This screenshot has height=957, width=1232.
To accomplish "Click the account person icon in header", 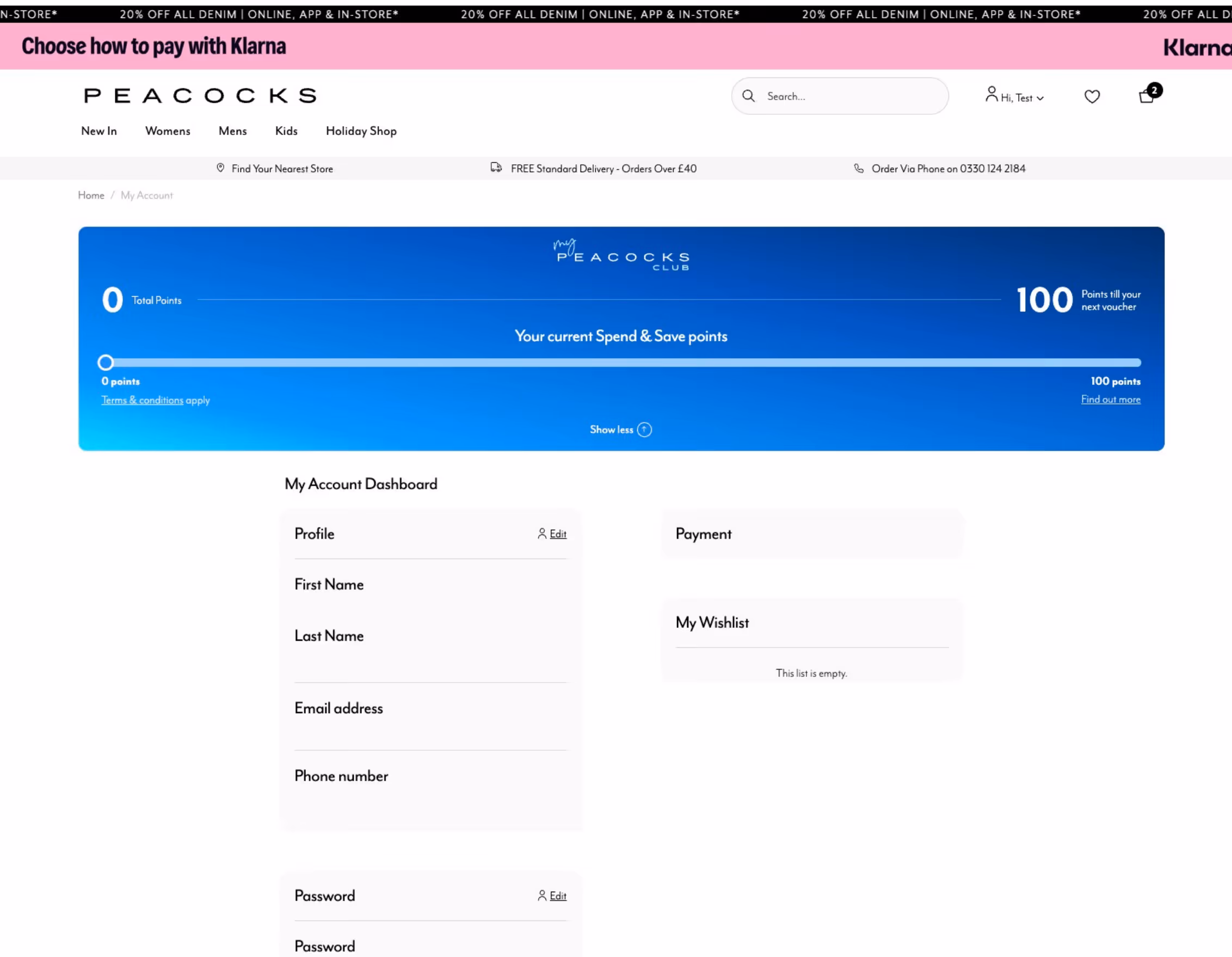I will [x=990, y=94].
